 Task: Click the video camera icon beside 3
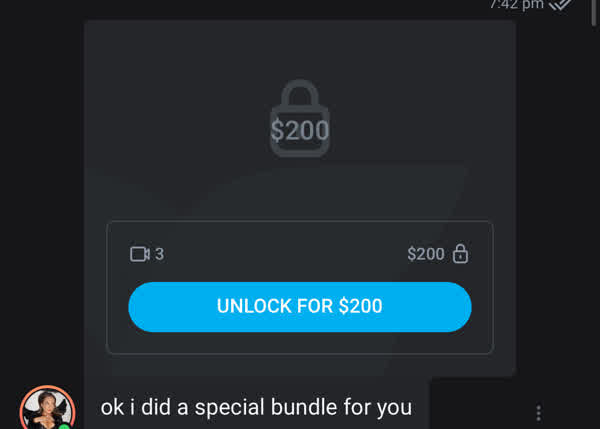click(140, 254)
